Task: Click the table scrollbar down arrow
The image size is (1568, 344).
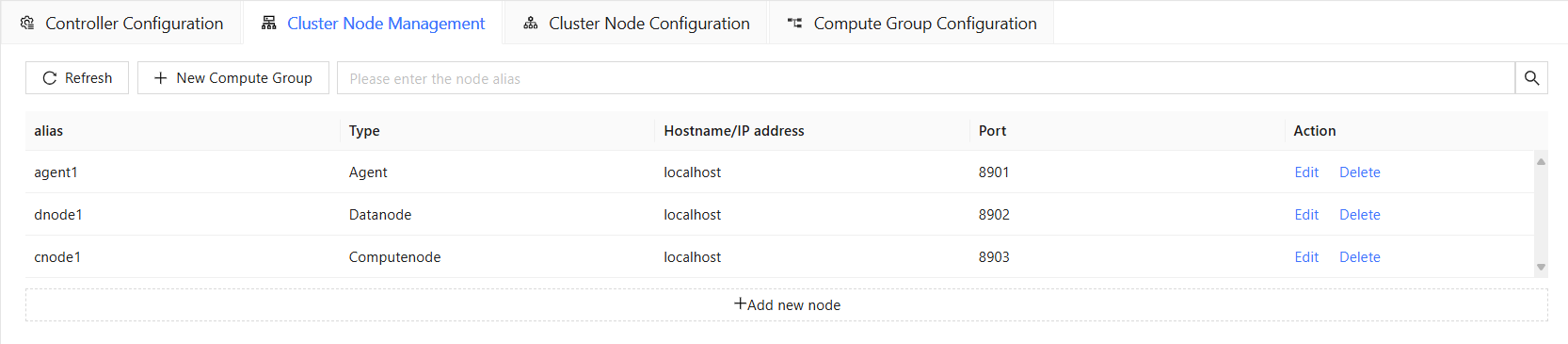Action: (1541, 267)
